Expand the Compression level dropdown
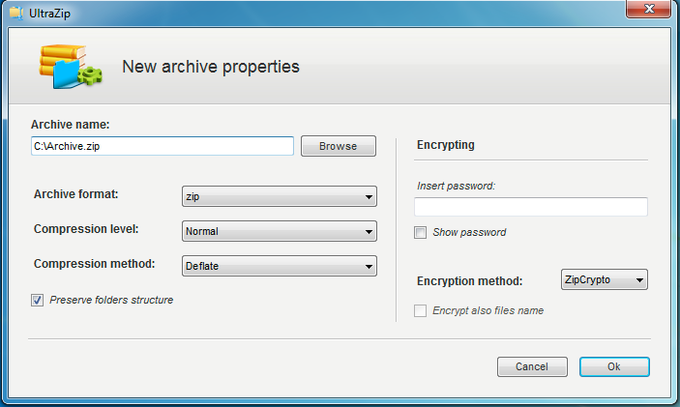The image size is (680, 407). [x=279, y=232]
